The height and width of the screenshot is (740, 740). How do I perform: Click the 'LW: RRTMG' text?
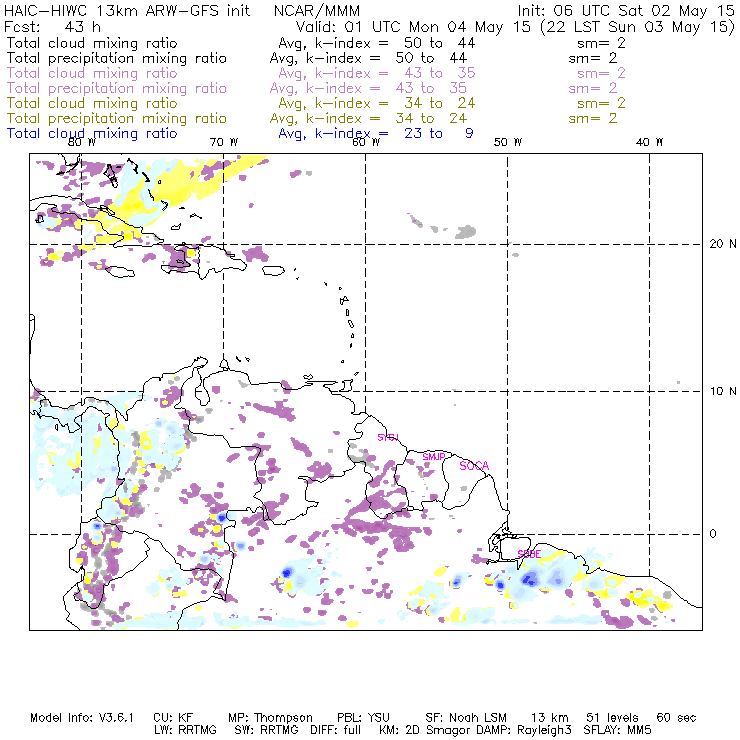point(185,730)
